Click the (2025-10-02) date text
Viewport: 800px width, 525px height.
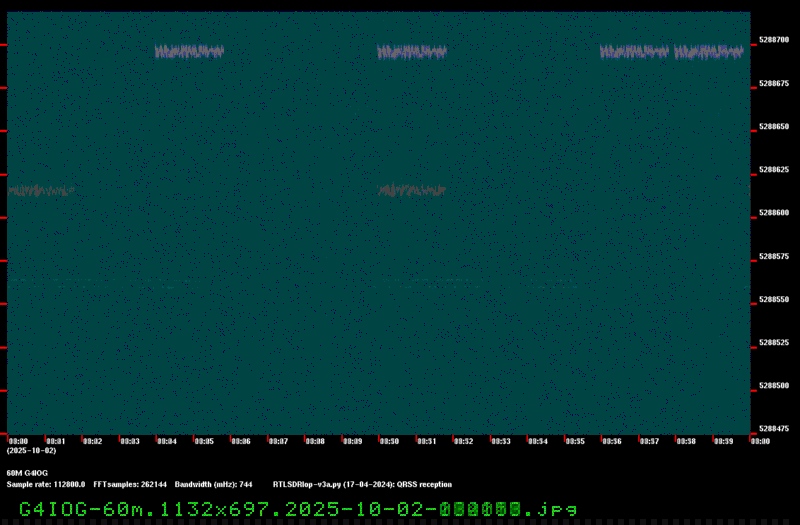pos(31,451)
